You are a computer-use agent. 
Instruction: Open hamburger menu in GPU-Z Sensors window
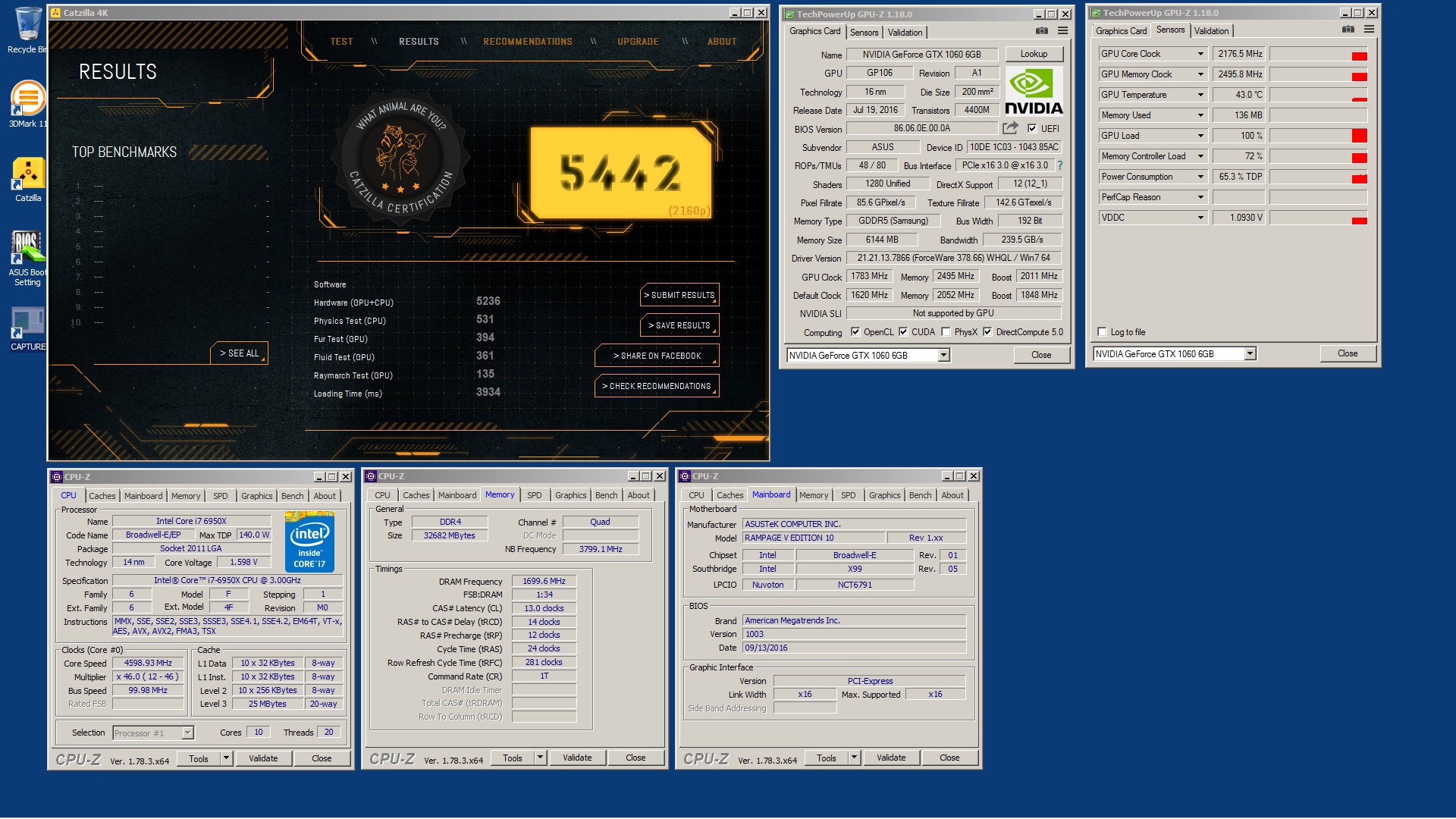click(1369, 30)
